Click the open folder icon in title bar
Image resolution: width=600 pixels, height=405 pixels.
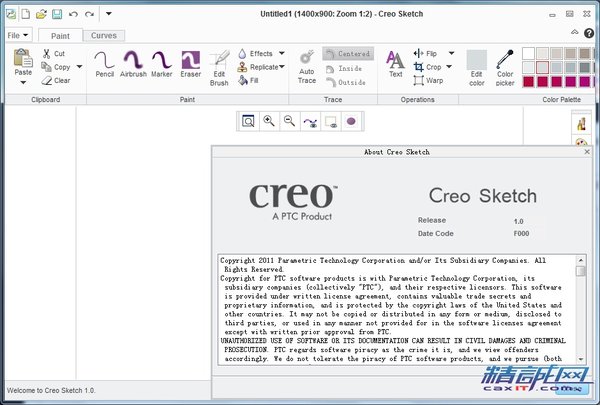click(x=41, y=14)
